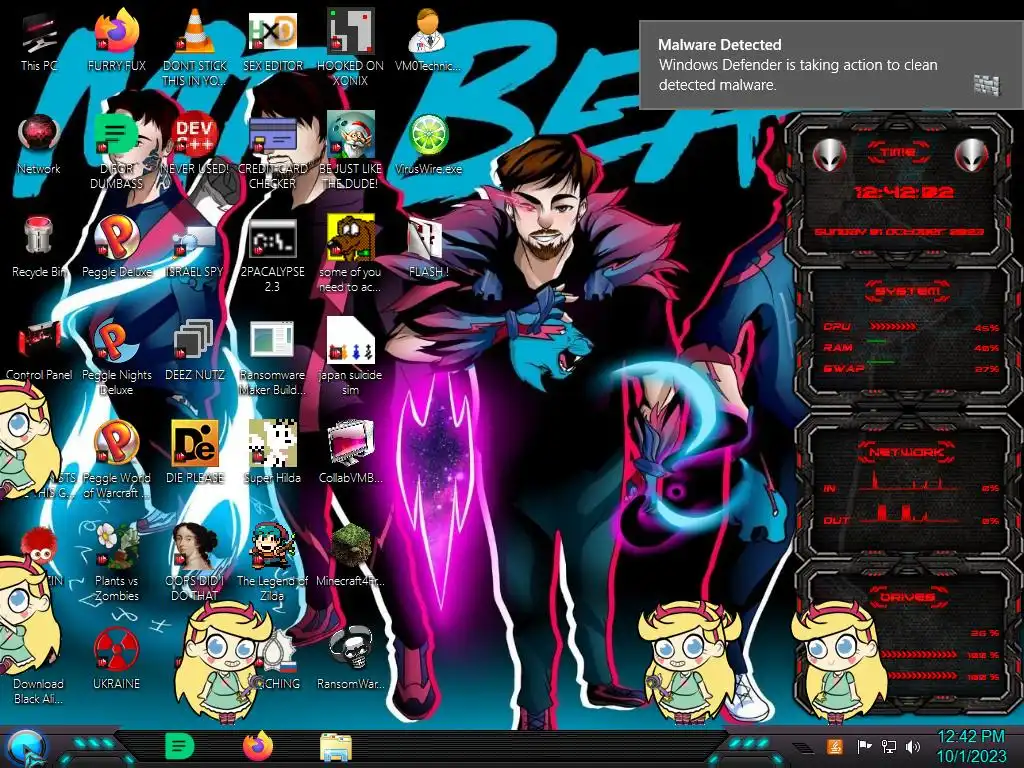Open the FLASH ! shortcut
Screen dimensions: 1024x768
click(x=428, y=249)
